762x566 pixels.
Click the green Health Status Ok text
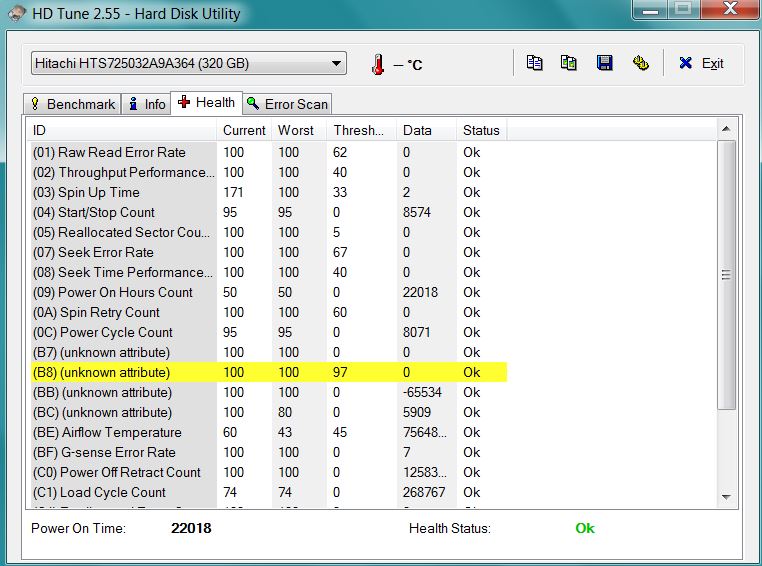click(x=585, y=528)
